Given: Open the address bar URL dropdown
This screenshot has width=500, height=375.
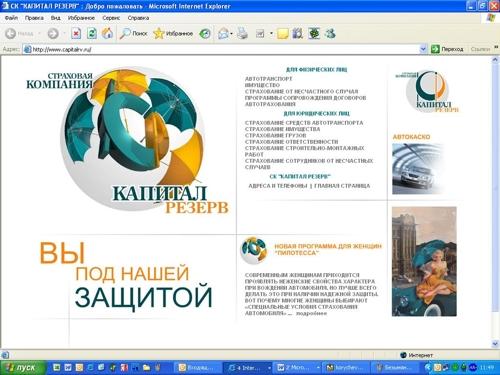Looking at the screenshot, I should 423,49.
